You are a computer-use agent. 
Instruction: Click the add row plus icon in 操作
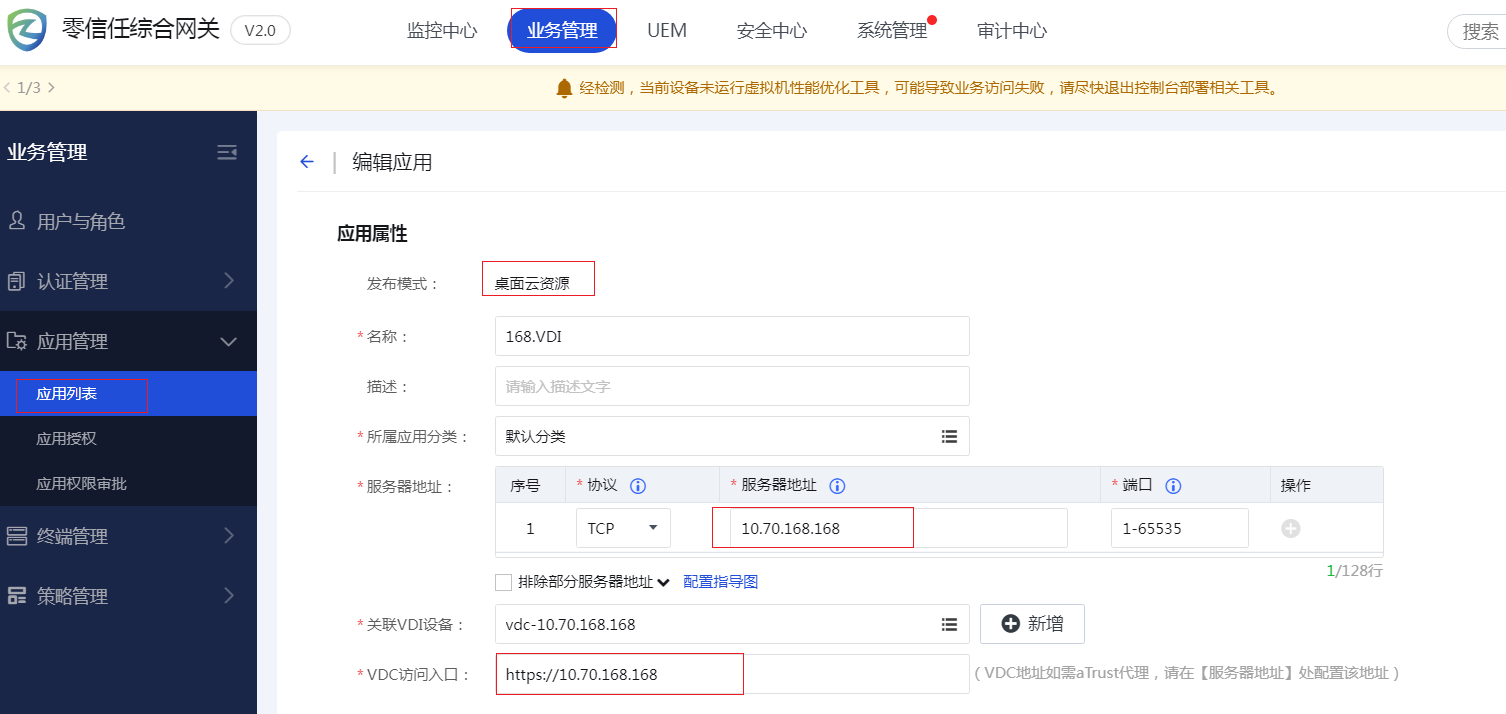[1290, 528]
